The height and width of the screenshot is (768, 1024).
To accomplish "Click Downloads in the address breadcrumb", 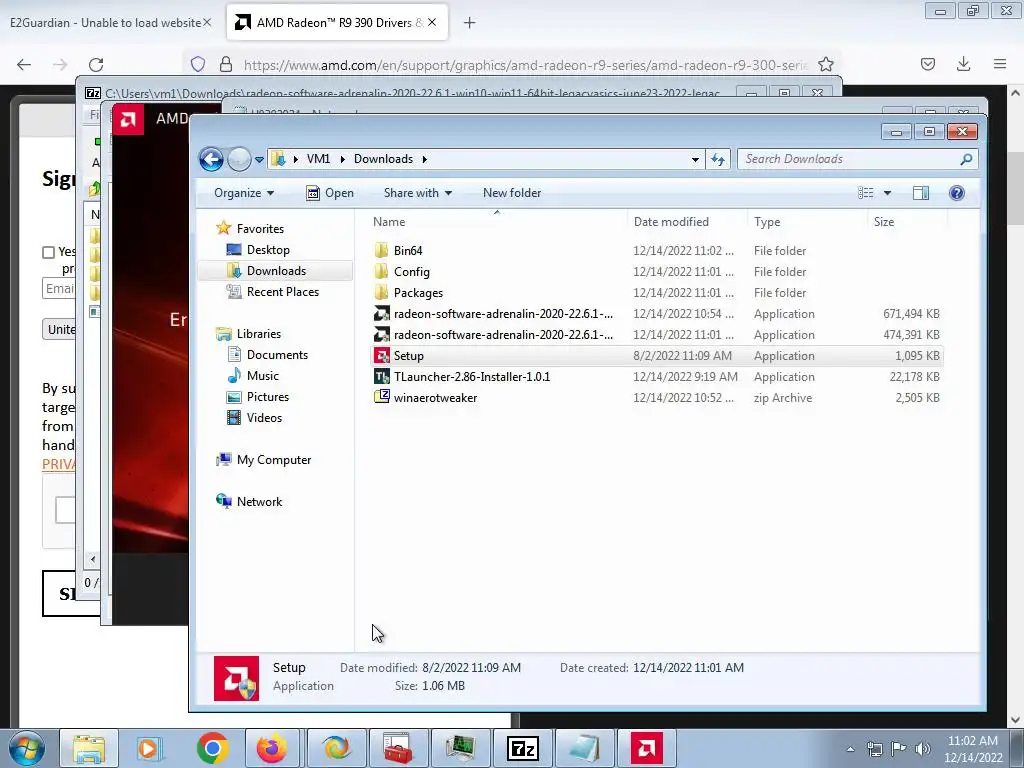I will click(x=383, y=159).
